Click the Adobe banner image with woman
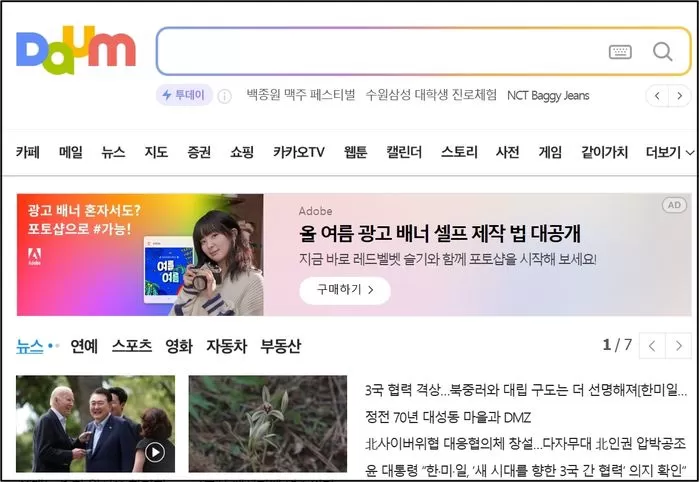 (x=140, y=255)
